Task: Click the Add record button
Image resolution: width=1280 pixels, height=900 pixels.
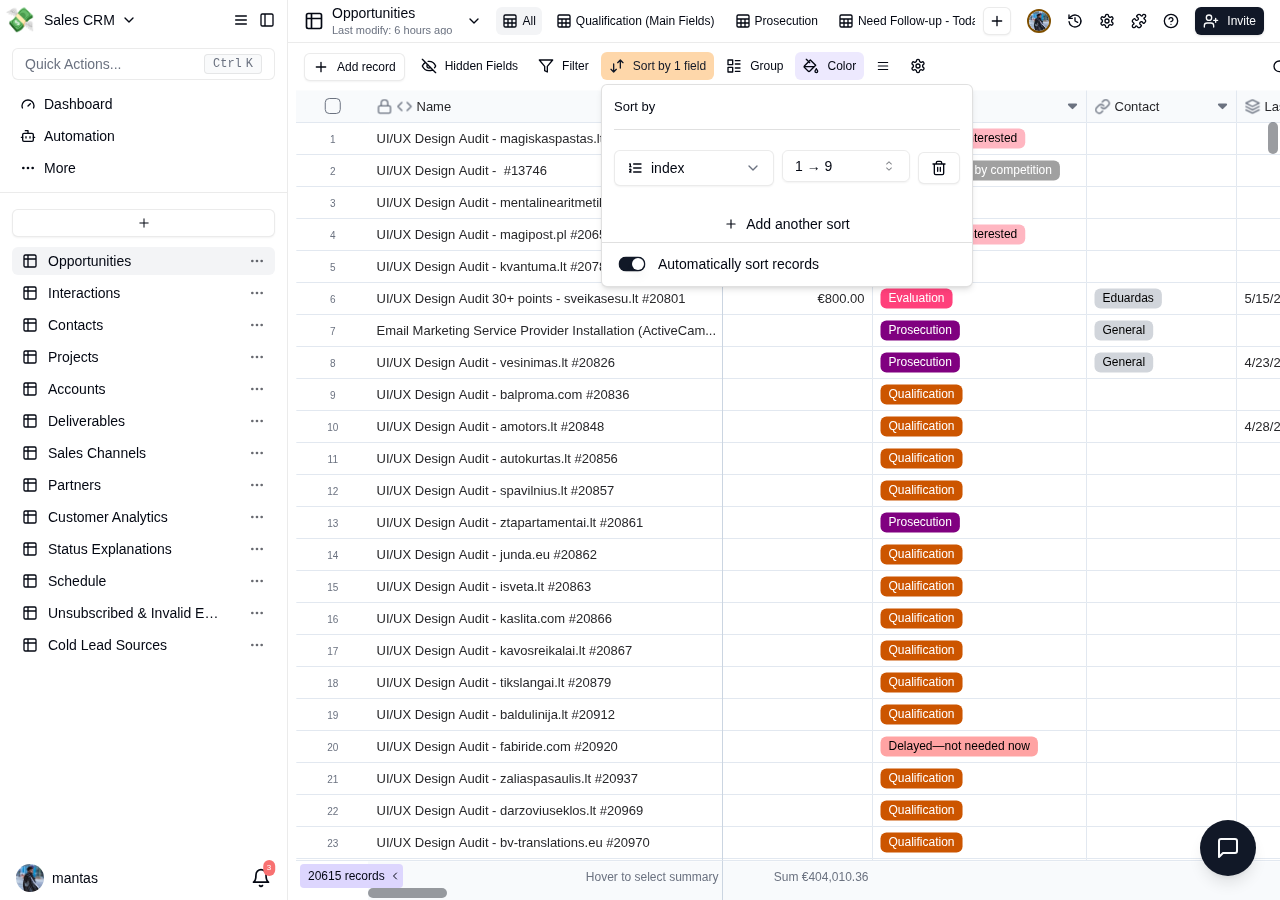Action: tap(354, 67)
